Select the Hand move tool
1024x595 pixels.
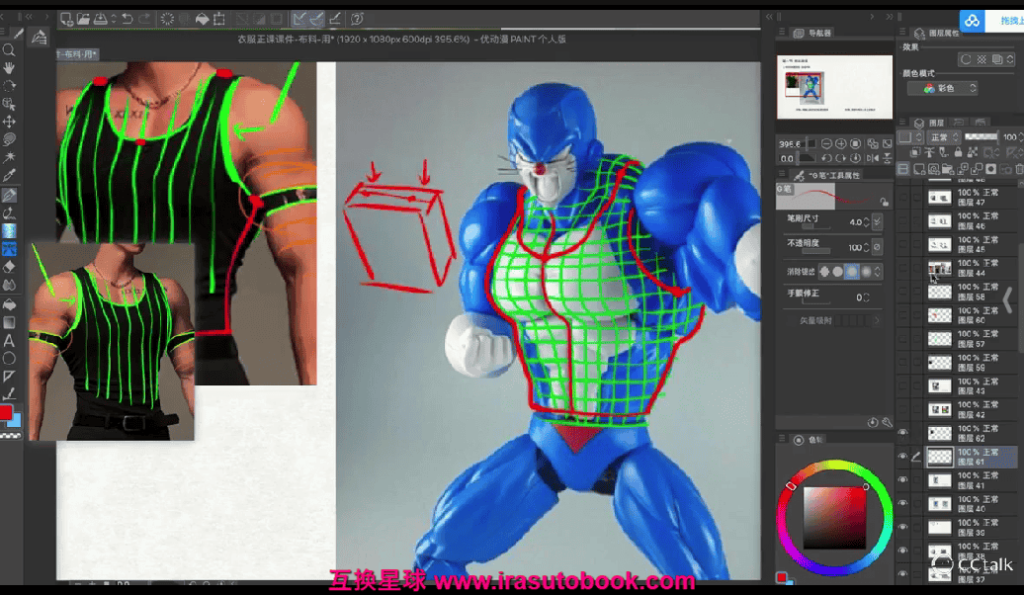click(x=9, y=68)
